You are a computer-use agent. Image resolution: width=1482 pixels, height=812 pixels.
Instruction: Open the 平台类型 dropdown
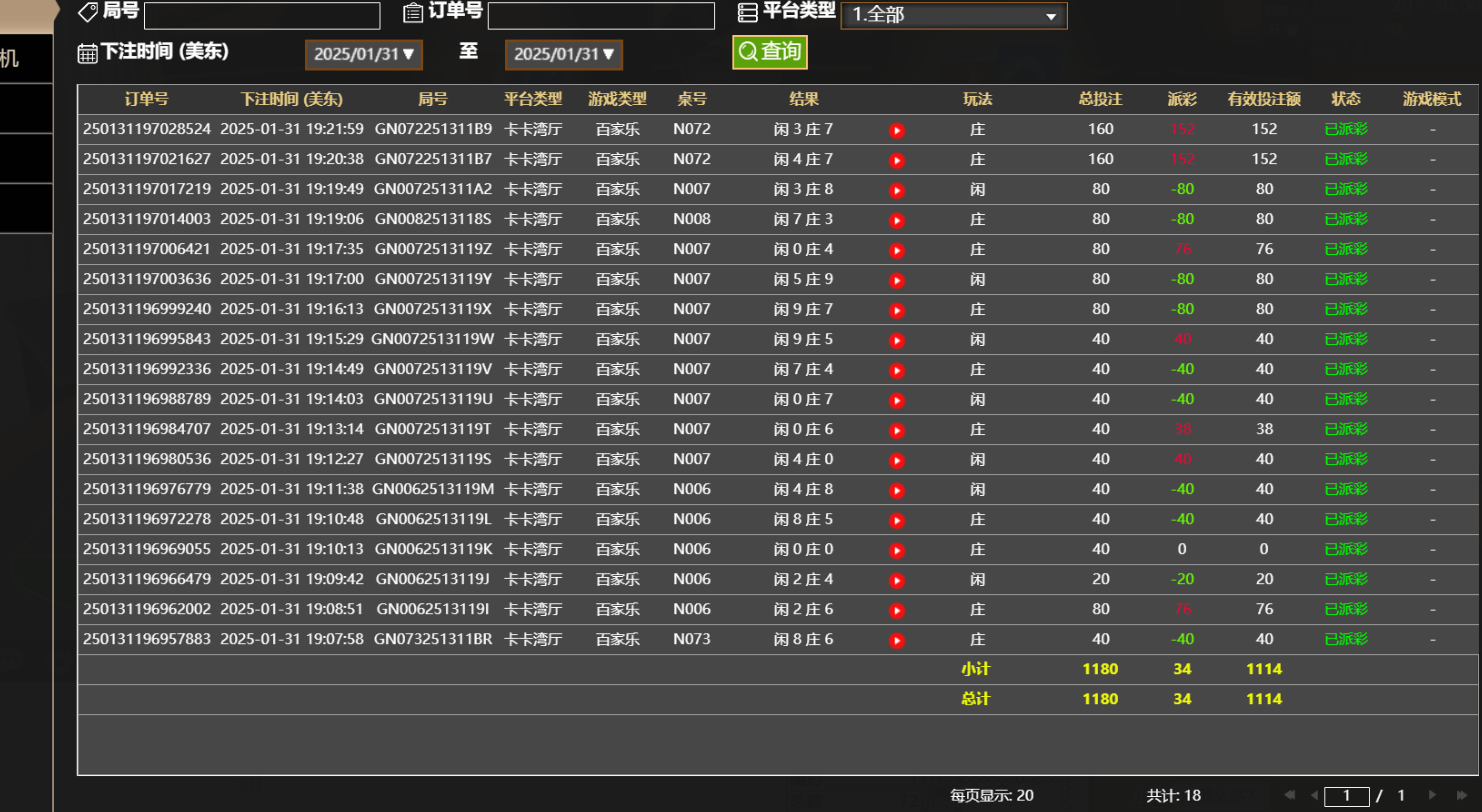point(953,16)
